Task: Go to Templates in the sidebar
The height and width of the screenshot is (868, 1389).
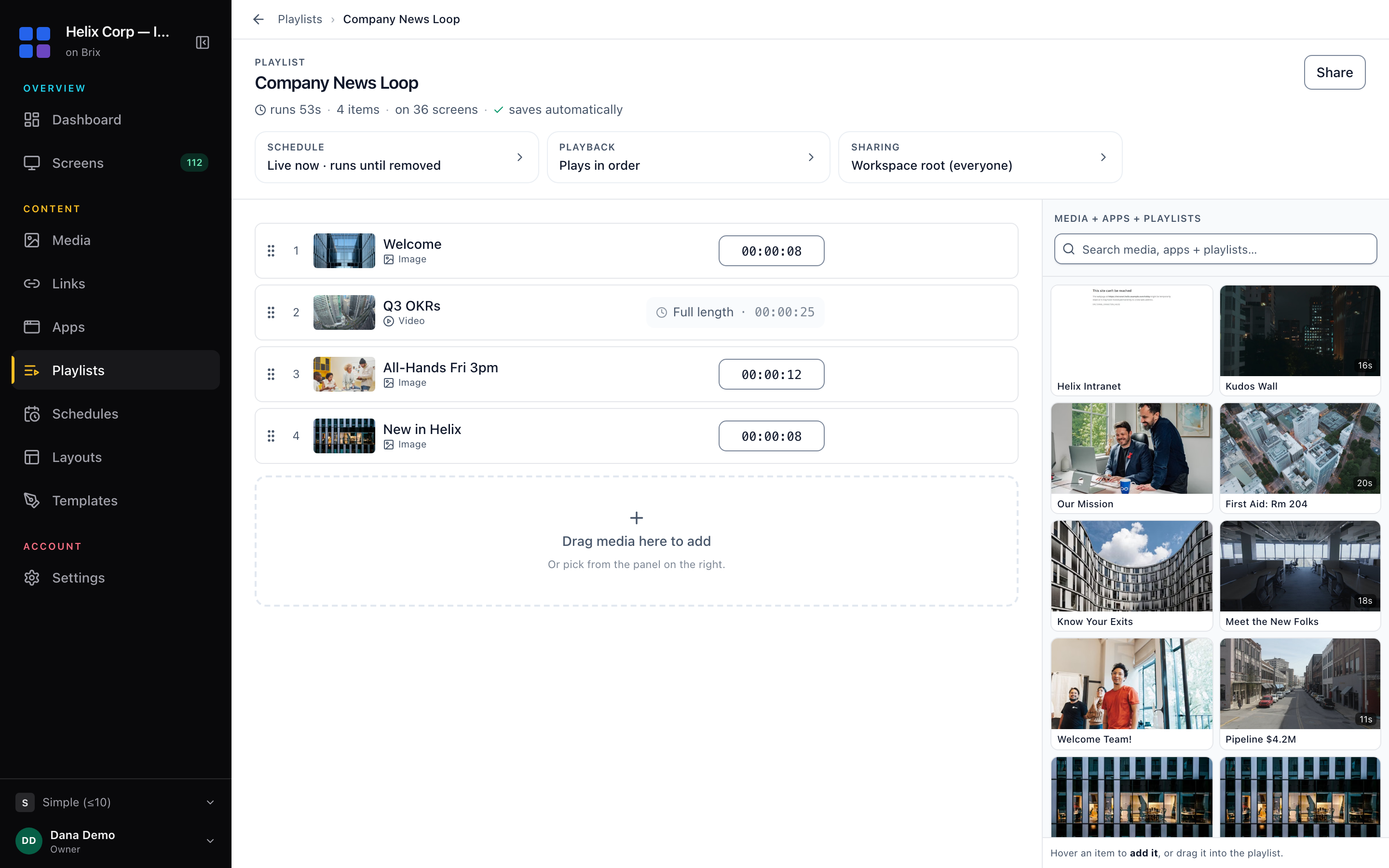Action: point(115,501)
